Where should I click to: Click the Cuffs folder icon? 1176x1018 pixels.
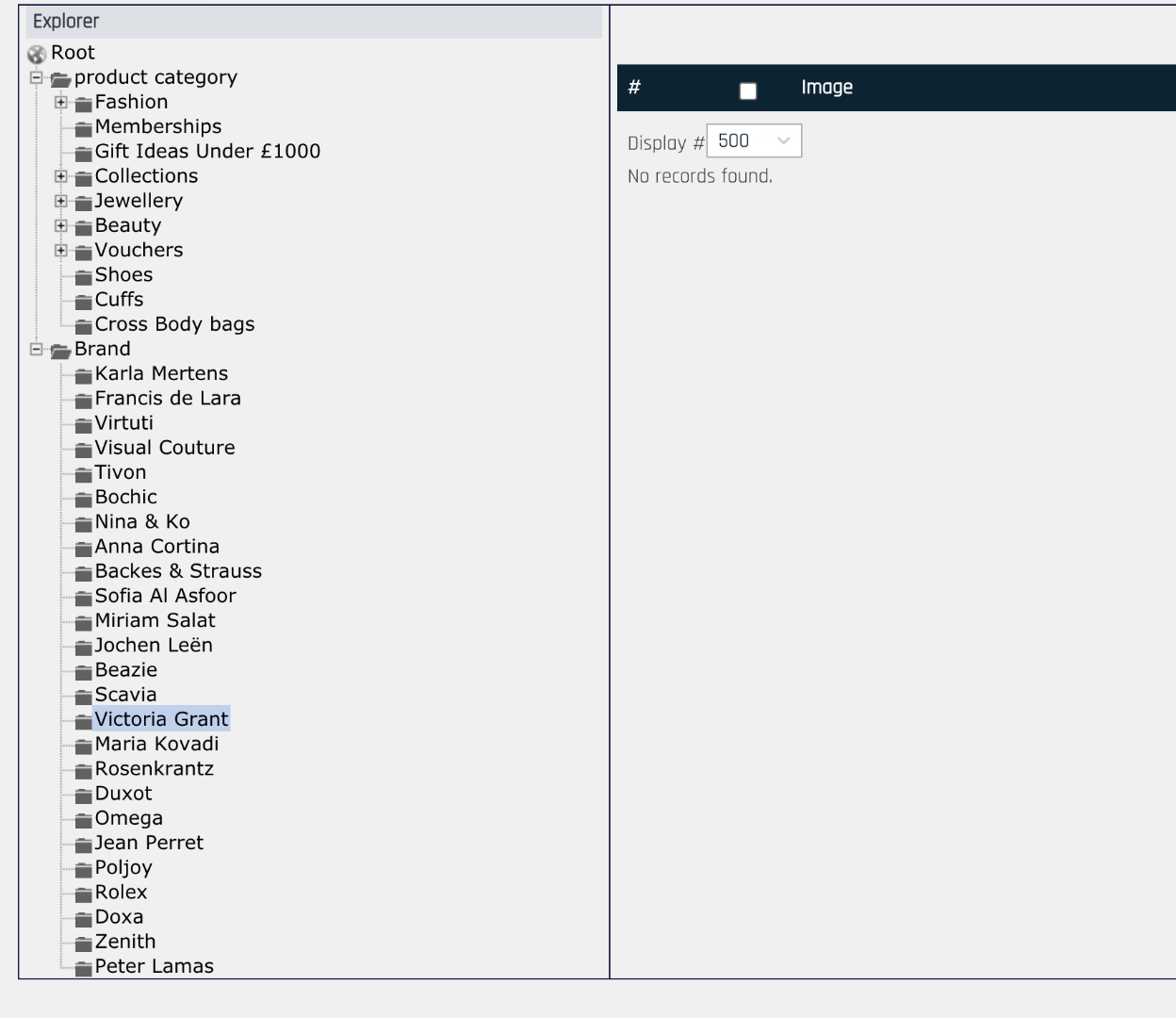[x=84, y=301]
